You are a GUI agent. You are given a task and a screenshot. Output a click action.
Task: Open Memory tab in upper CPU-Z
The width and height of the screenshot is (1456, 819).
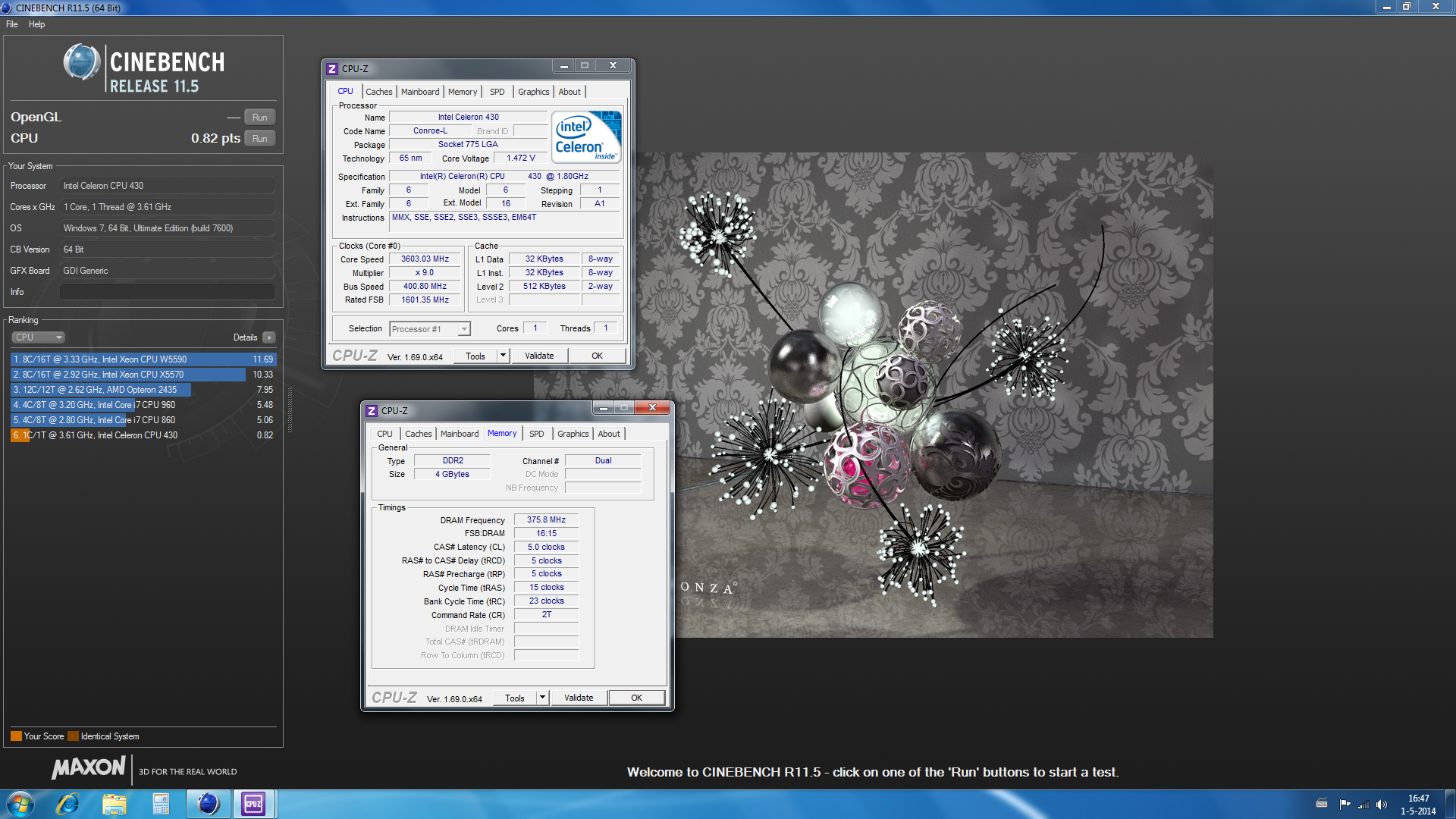click(x=463, y=92)
